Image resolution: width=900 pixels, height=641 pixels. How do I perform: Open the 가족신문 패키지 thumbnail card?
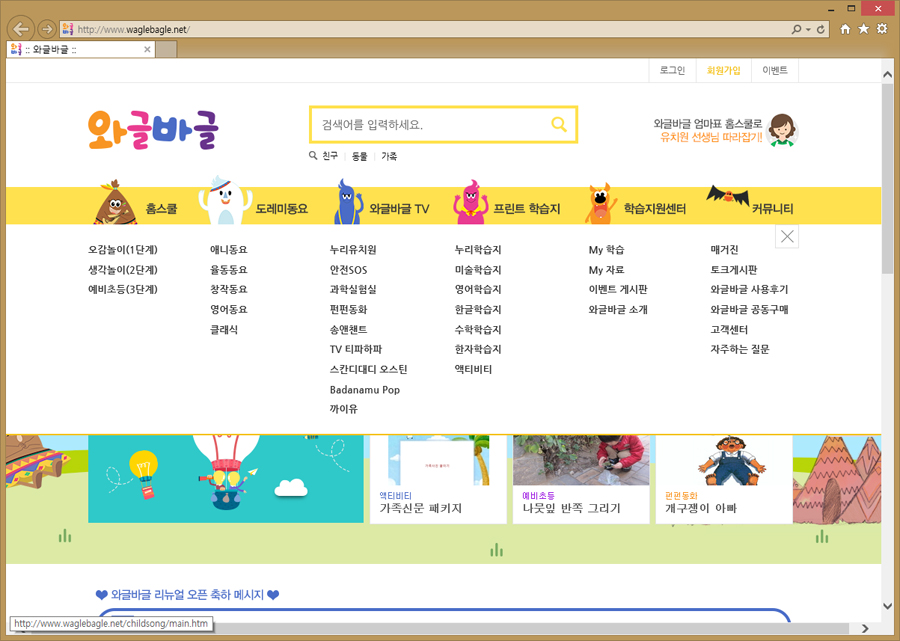[x=438, y=479]
